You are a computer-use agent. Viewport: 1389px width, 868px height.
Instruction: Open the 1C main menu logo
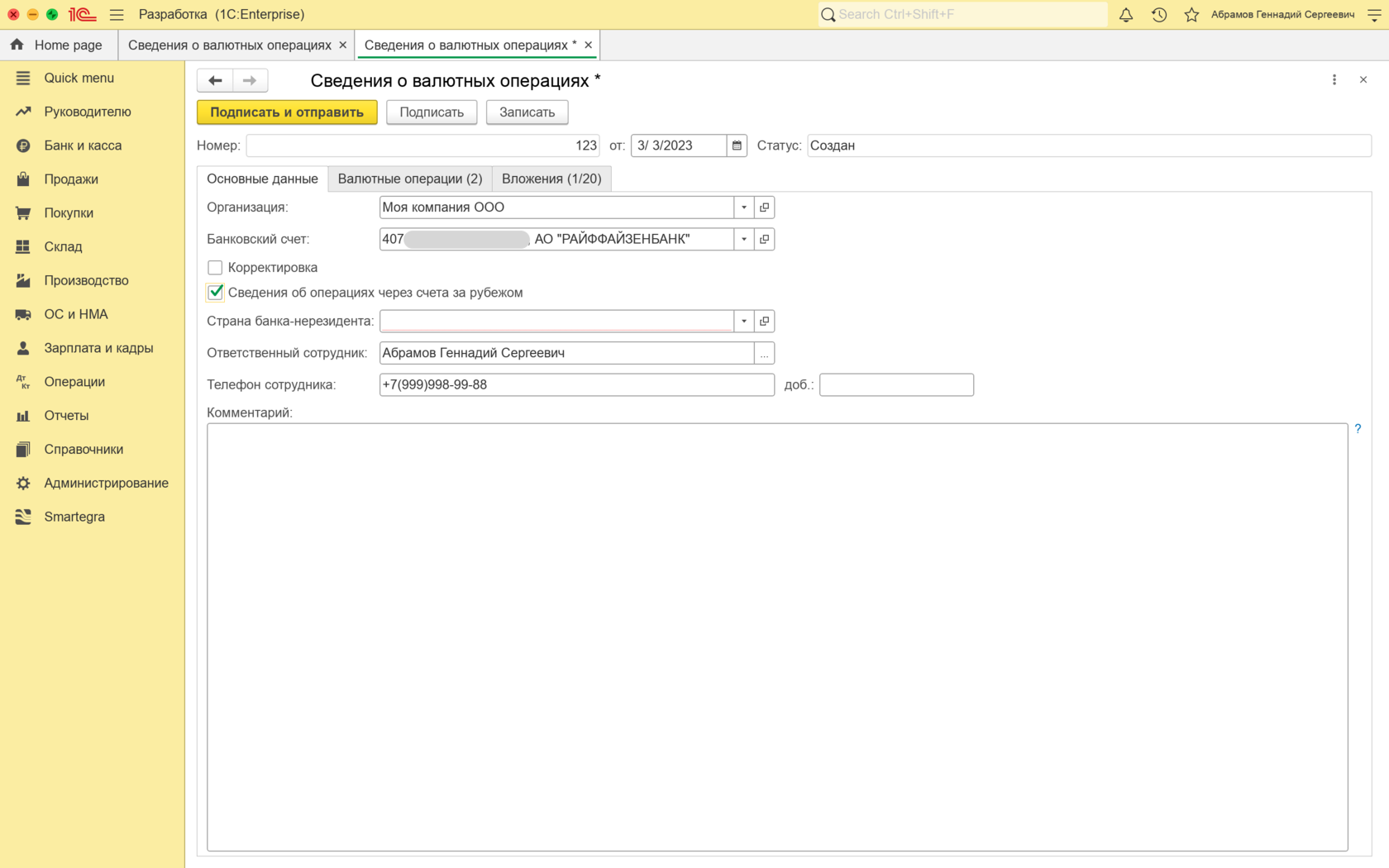click(82, 14)
